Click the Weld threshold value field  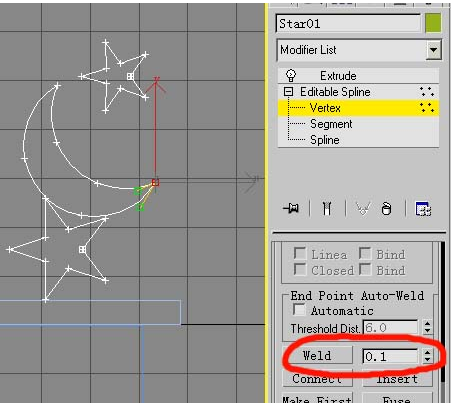[390, 356]
